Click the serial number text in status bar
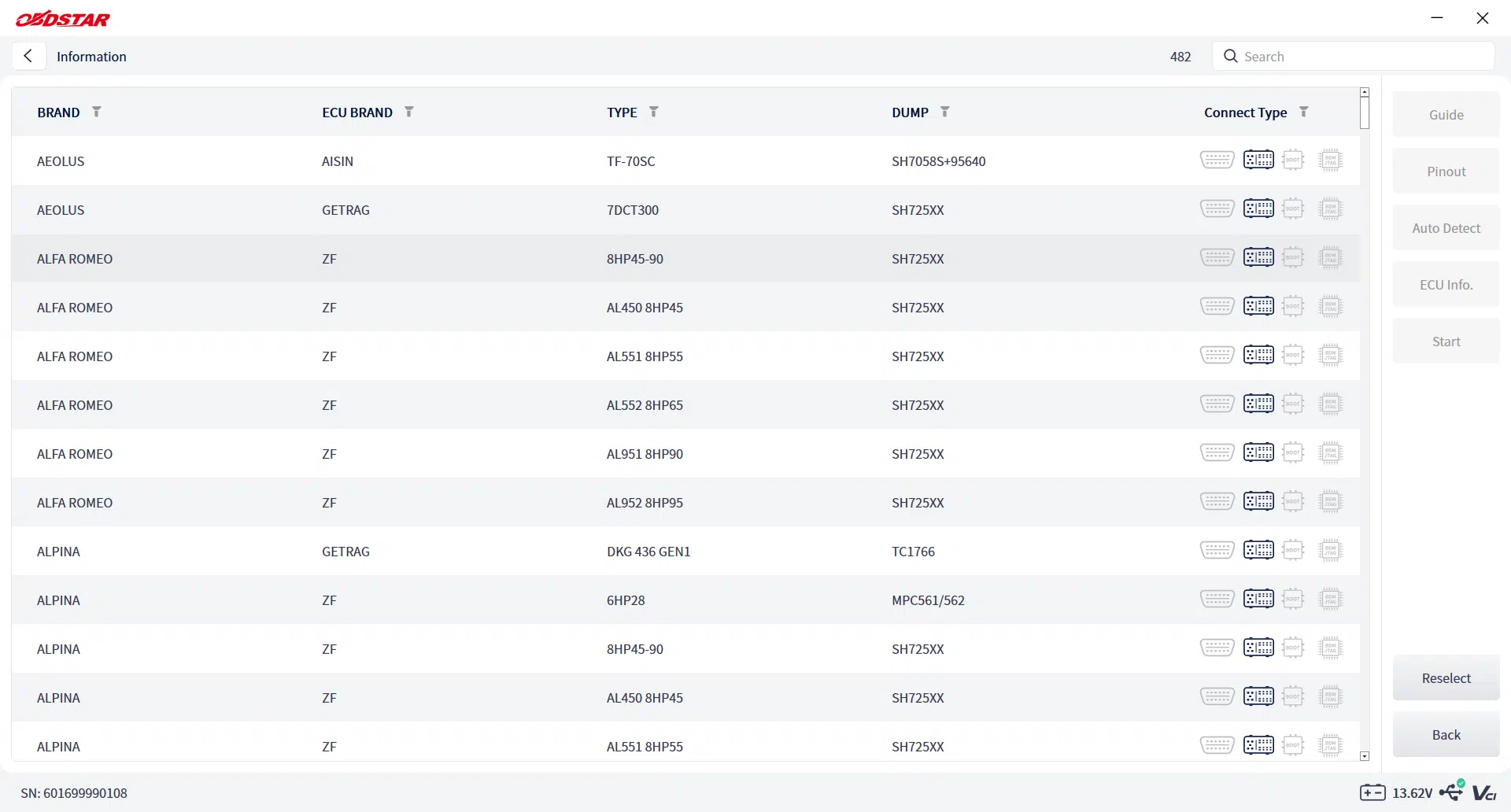The height and width of the screenshot is (812, 1511). [x=74, y=793]
